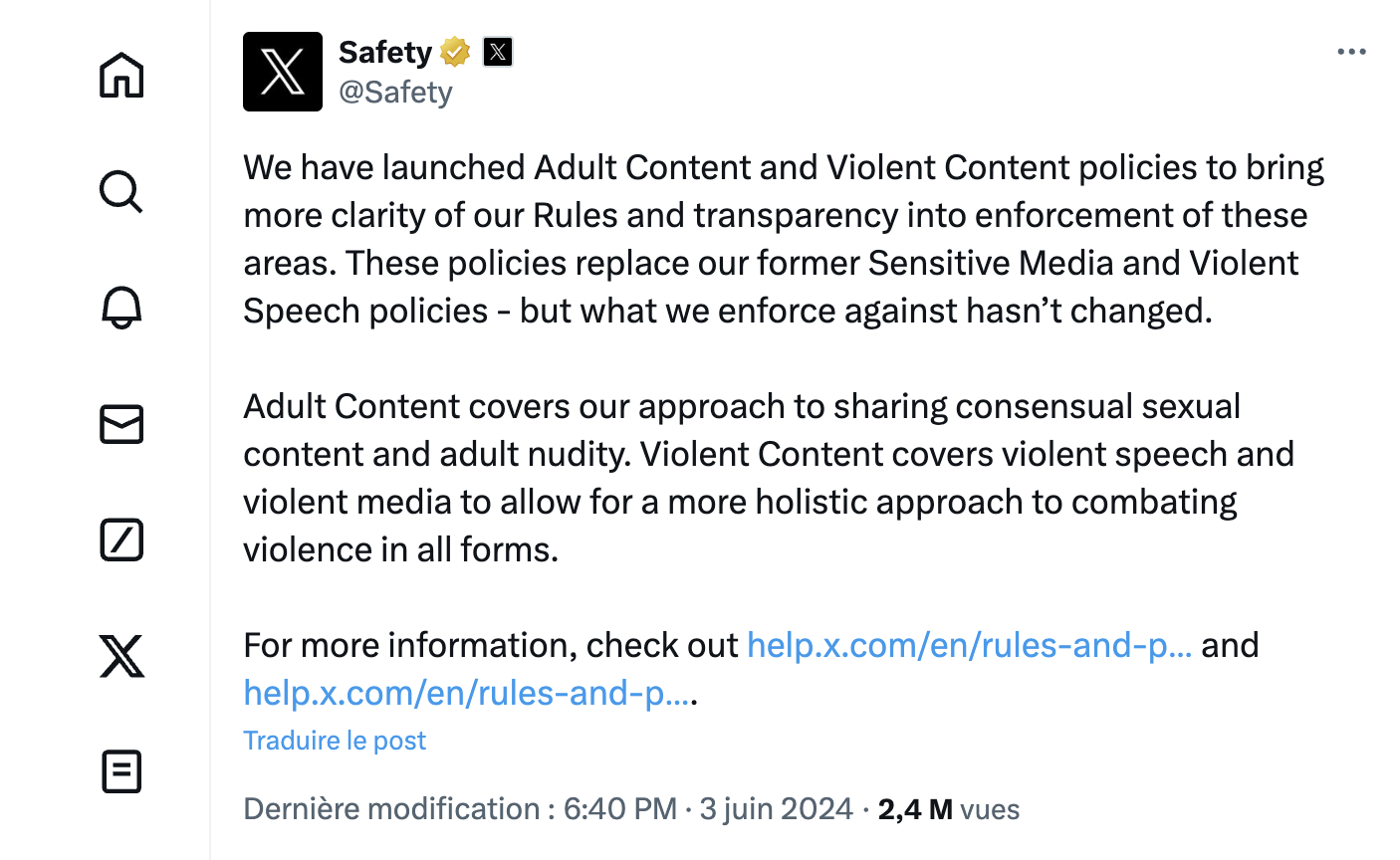Click the first paragraph of post text
Image resolution: width=1400 pixels, height=860 pixels.
(785, 239)
